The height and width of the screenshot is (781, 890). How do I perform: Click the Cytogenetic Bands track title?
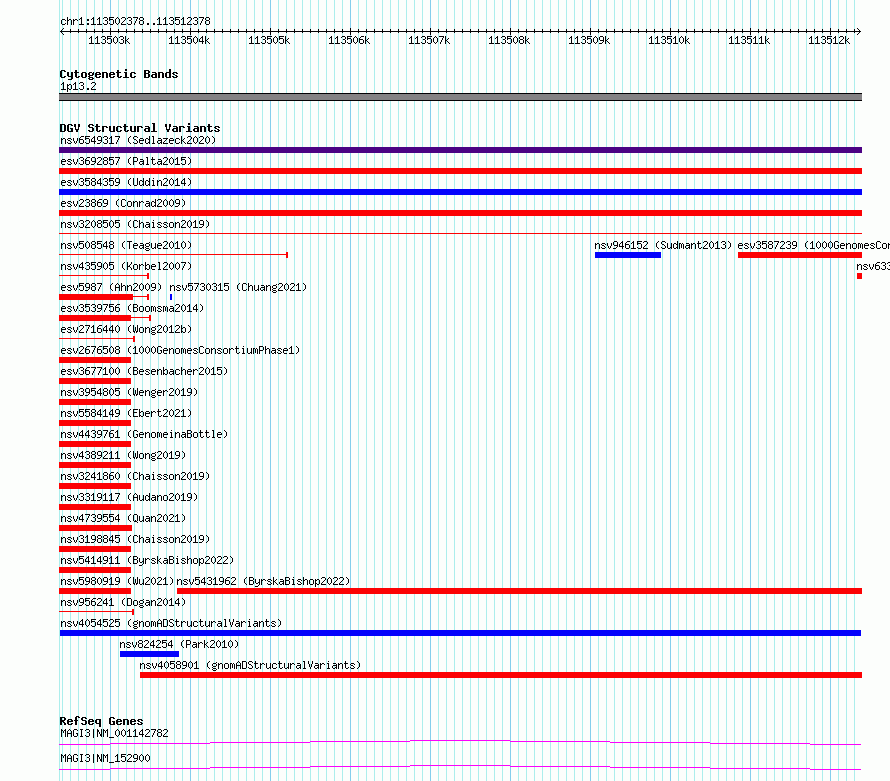[119, 74]
